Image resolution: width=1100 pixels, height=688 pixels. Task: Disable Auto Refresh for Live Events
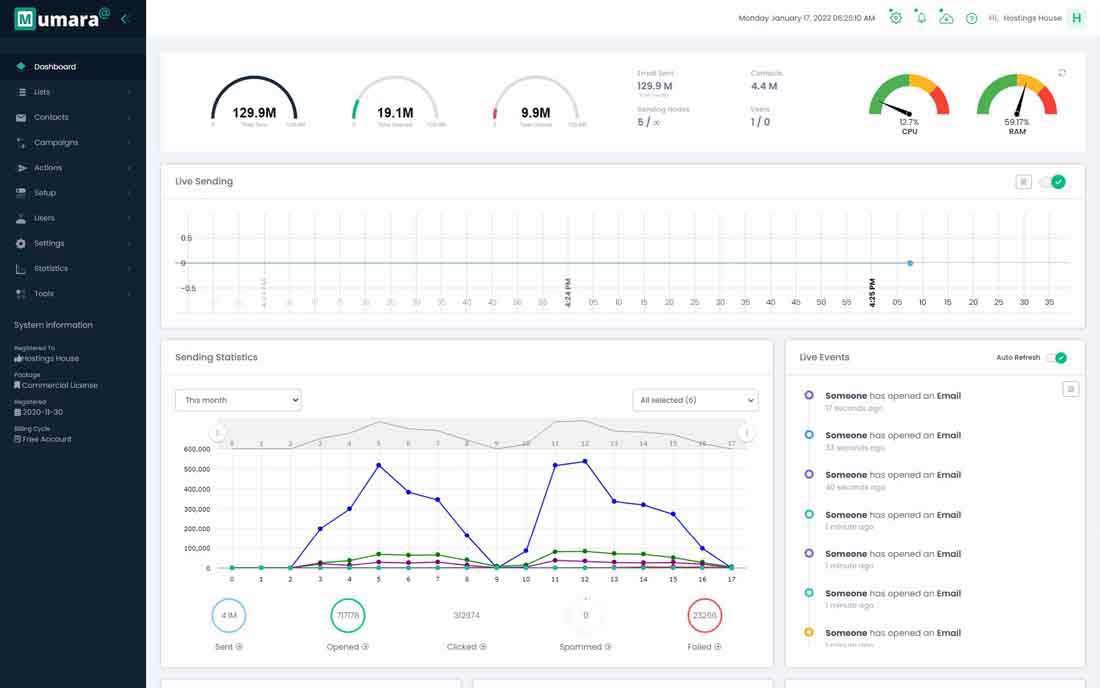(x=1056, y=358)
